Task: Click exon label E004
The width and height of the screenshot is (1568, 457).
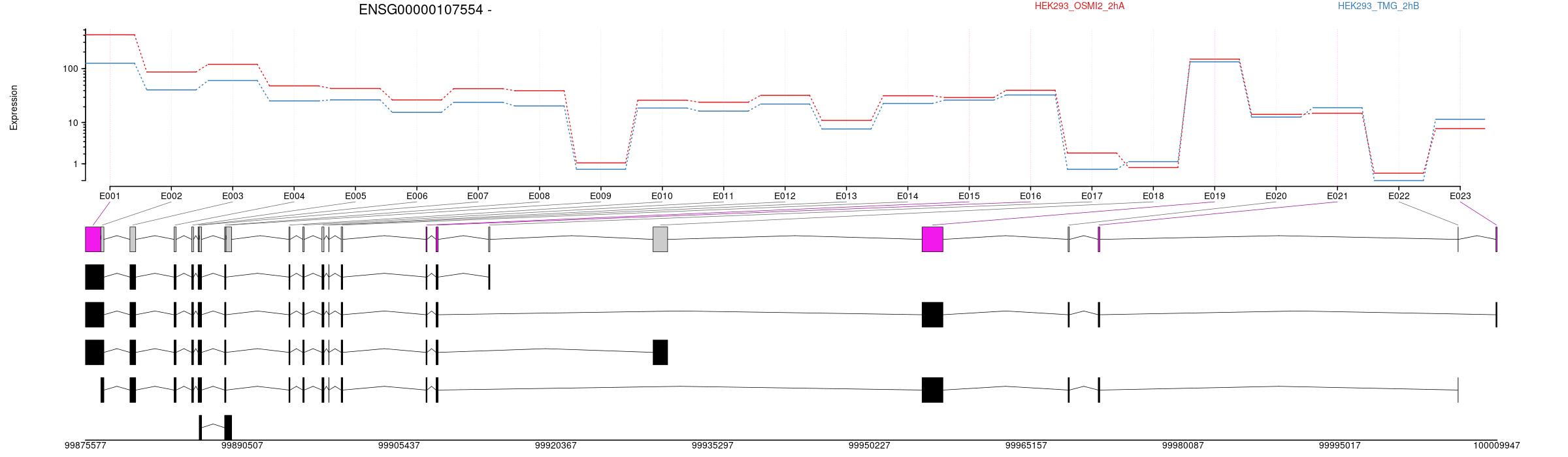Action: point(294,196)
